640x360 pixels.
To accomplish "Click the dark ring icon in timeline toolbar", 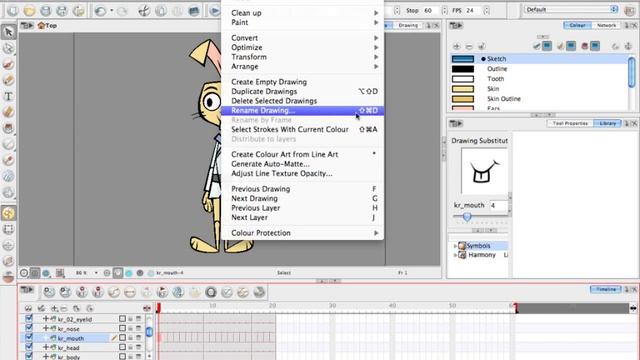I will (211, 292).
